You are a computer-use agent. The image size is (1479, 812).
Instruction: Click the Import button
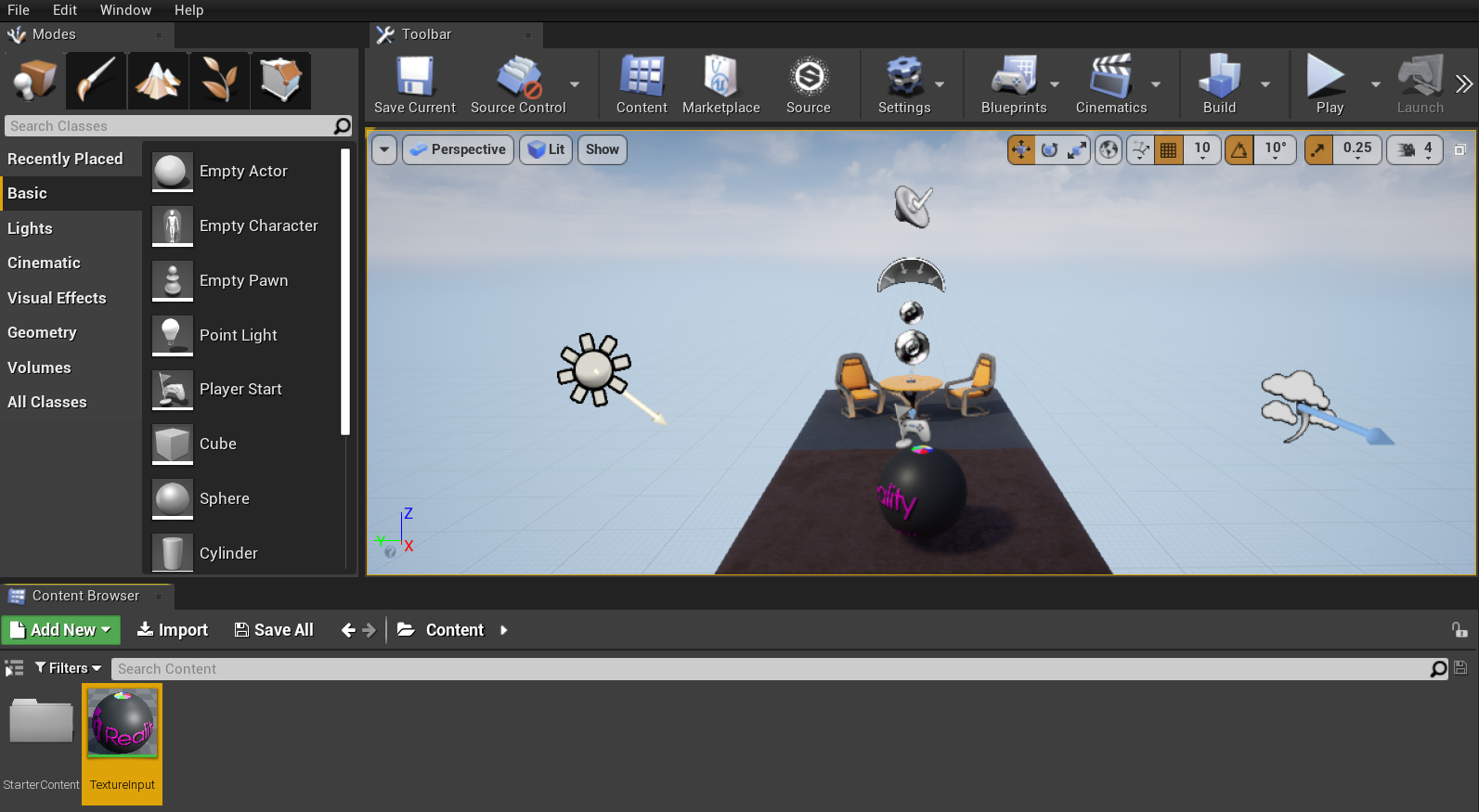[x=173, y=630]
